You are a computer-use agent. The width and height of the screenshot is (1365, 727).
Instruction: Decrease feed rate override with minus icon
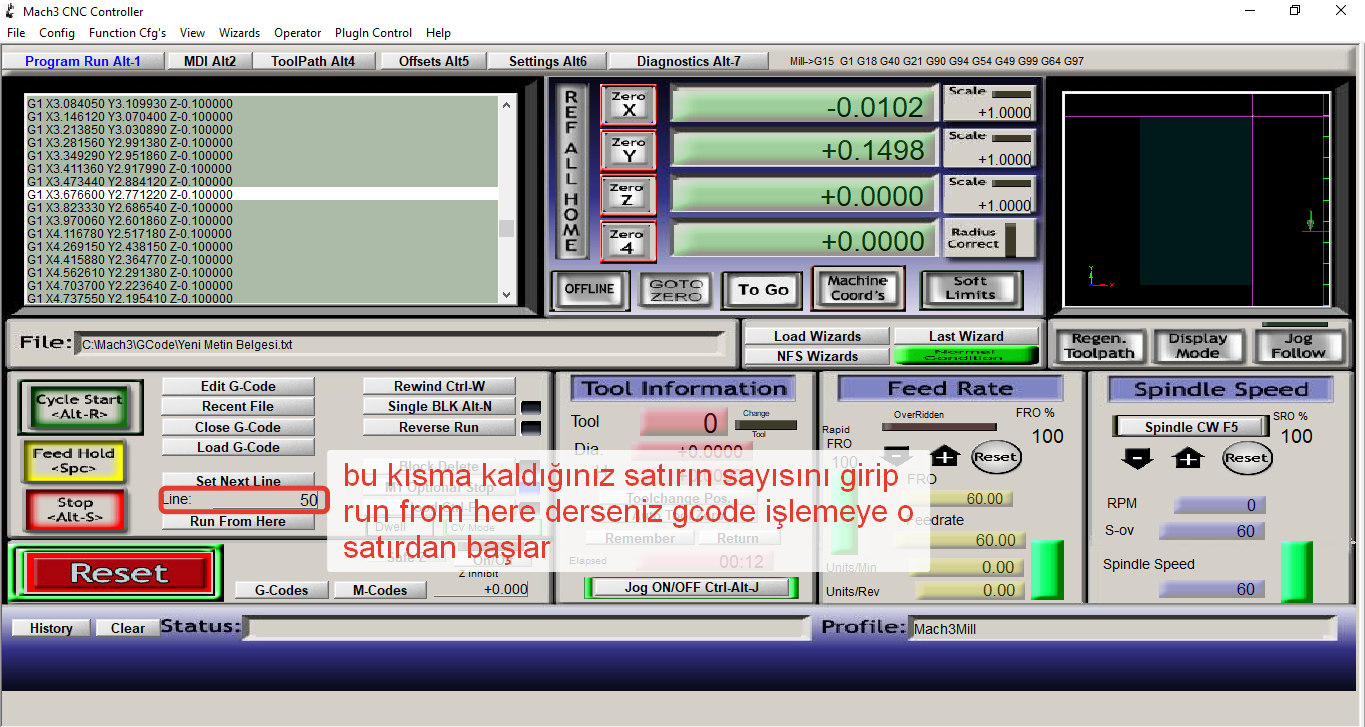897,456
